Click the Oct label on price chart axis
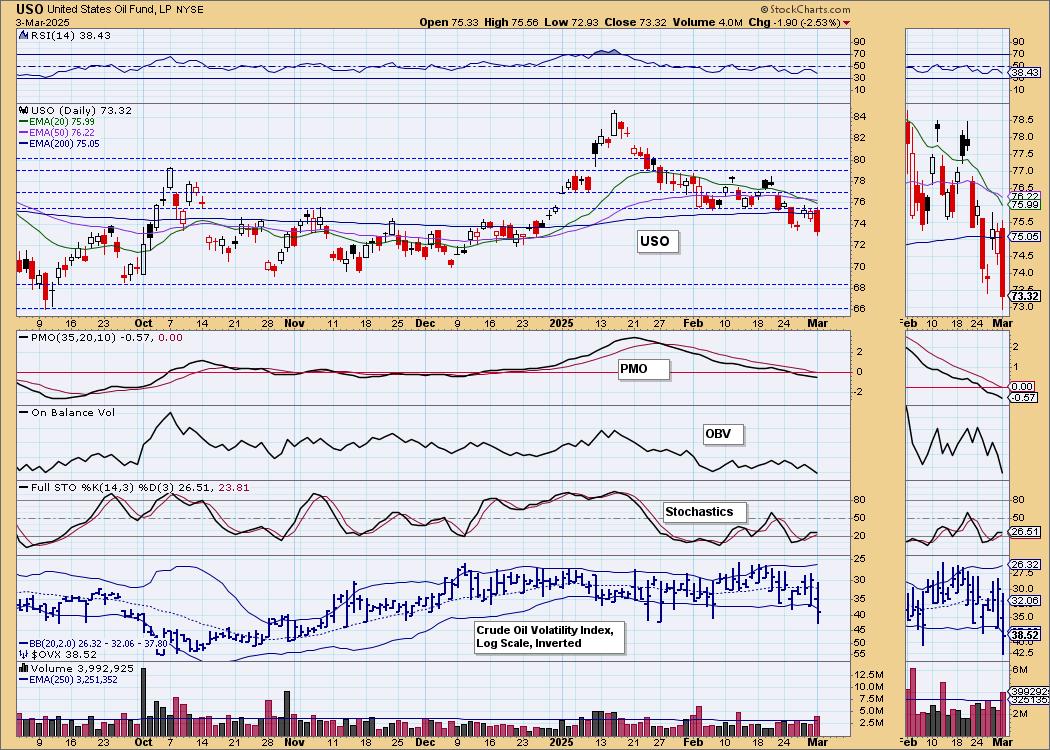The width and height of the screenshot is (1050, 750). [x=143, y=323]
